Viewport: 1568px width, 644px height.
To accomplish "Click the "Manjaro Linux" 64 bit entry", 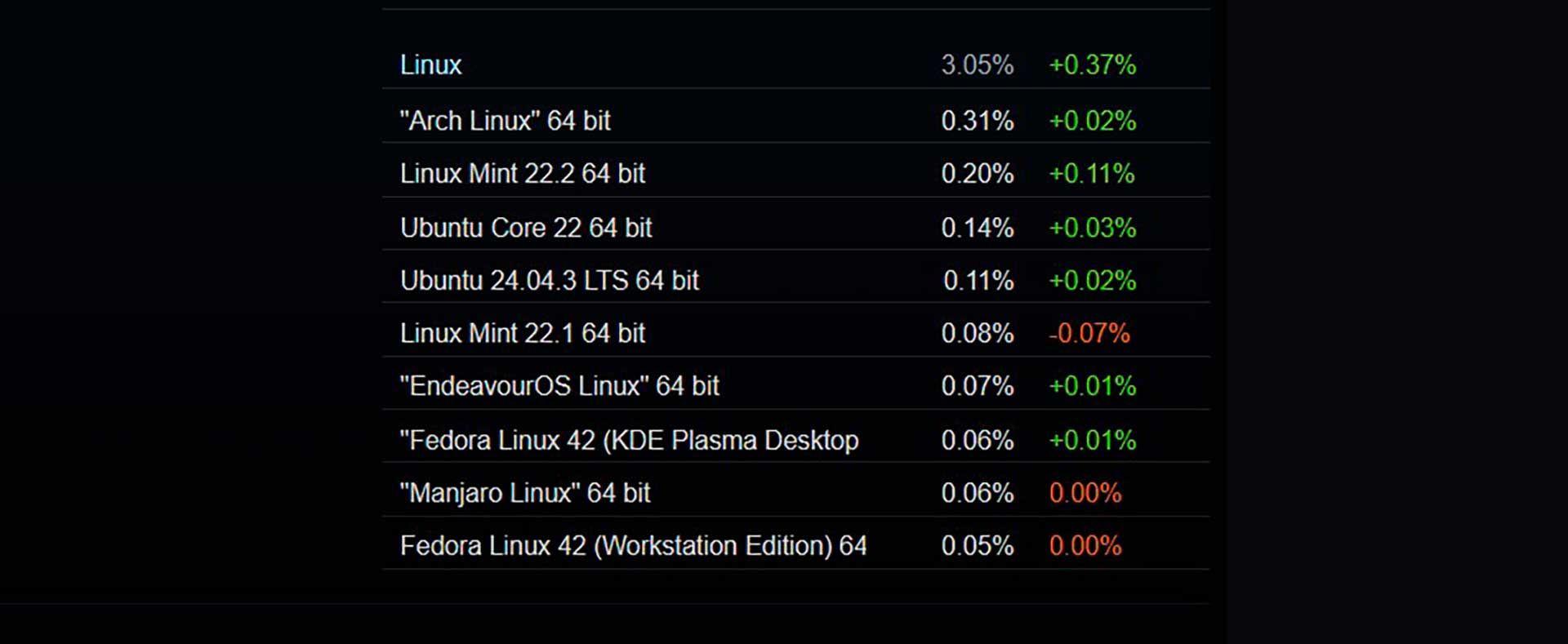I will [x=524, y=493].
